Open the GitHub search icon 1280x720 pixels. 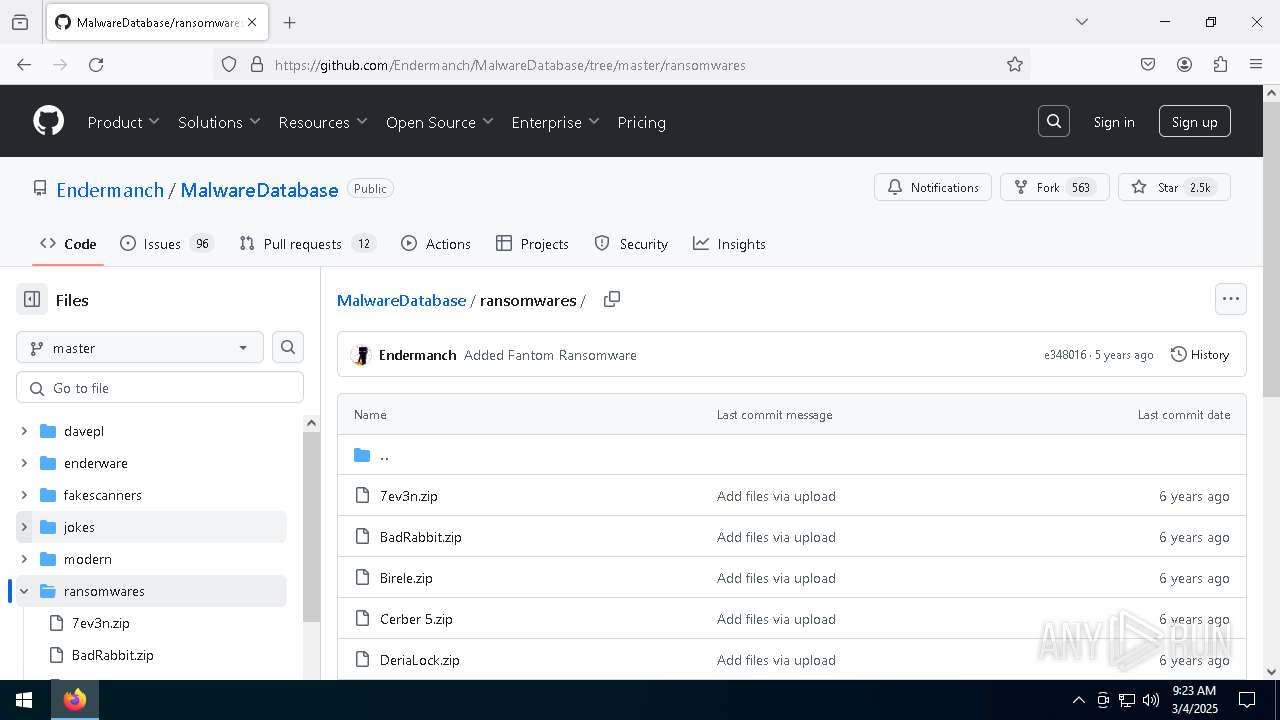click(1054, 121)
